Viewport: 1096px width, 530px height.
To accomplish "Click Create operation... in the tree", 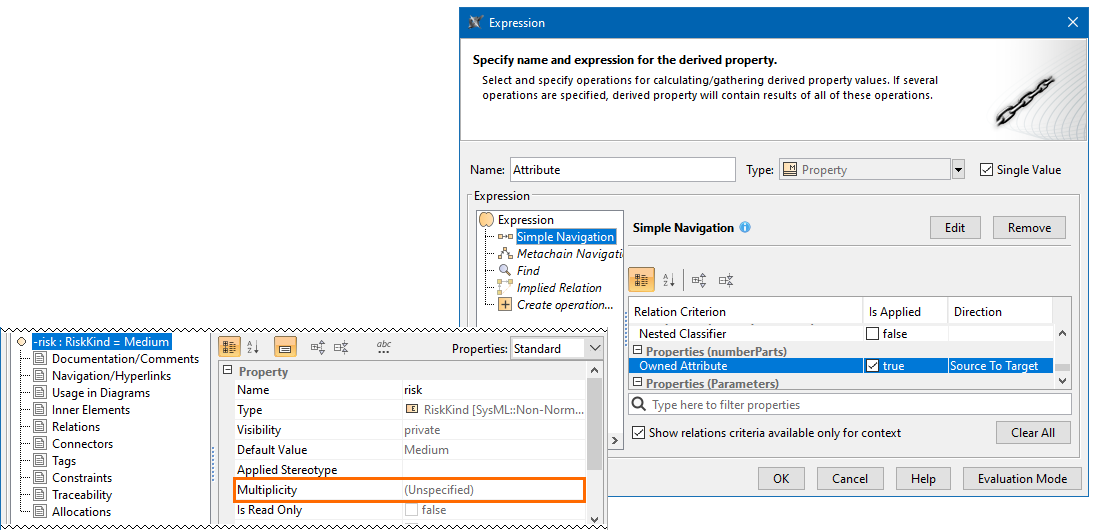I will point(565,305).
